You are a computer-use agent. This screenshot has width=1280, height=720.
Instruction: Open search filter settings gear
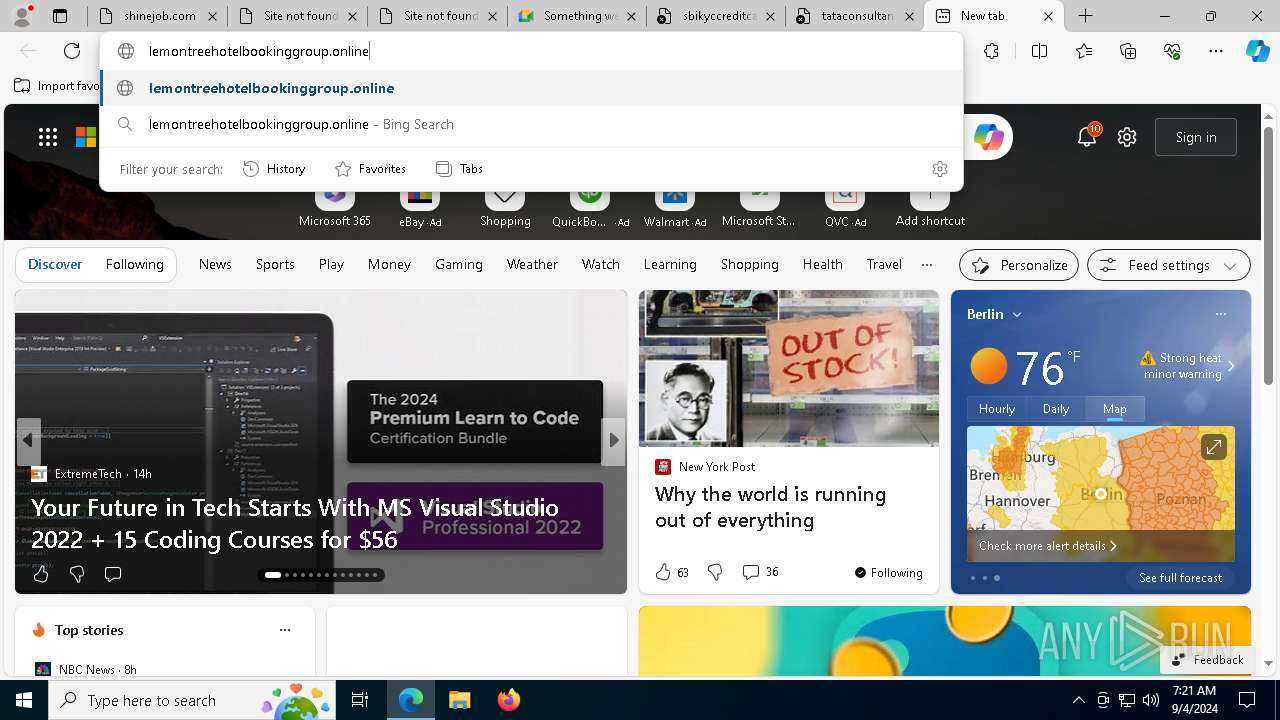click(x=940, y=169)
